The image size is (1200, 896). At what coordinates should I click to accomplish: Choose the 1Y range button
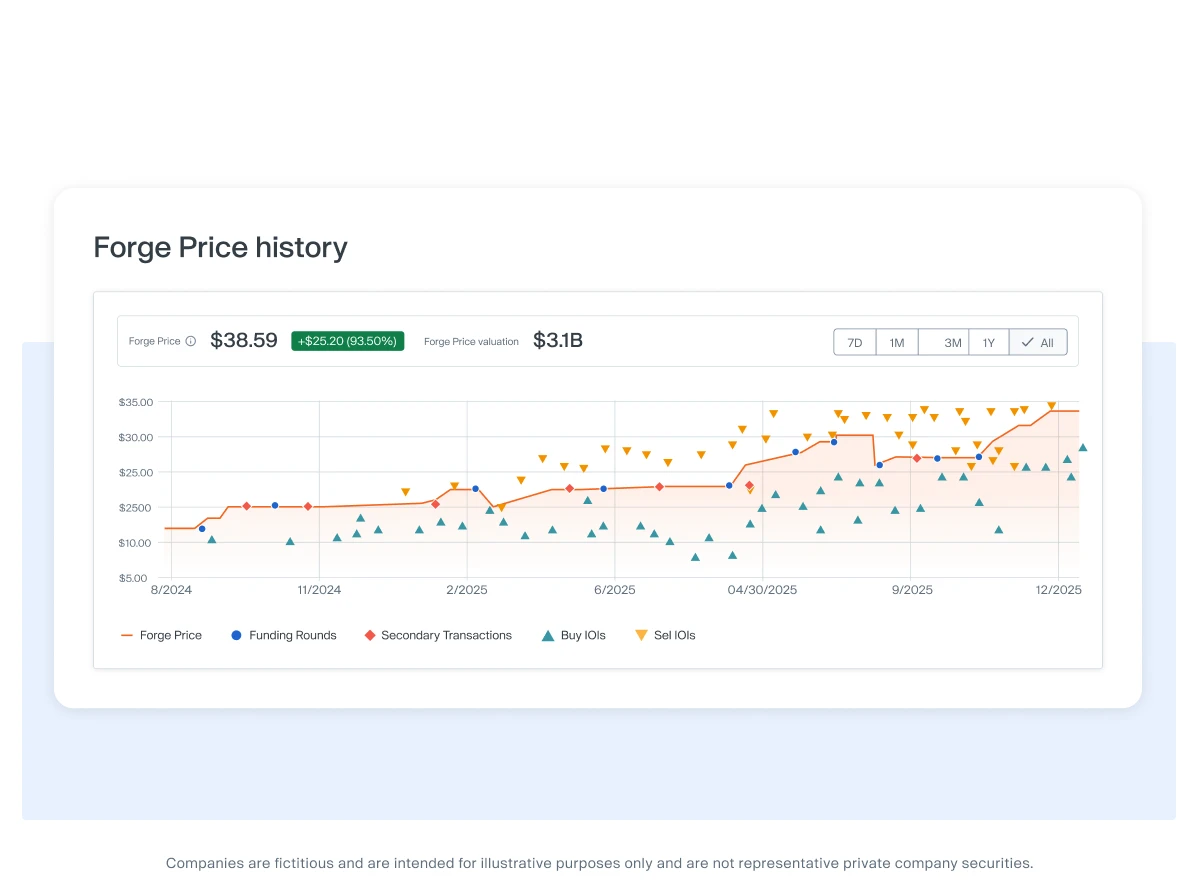coord(988,342)
